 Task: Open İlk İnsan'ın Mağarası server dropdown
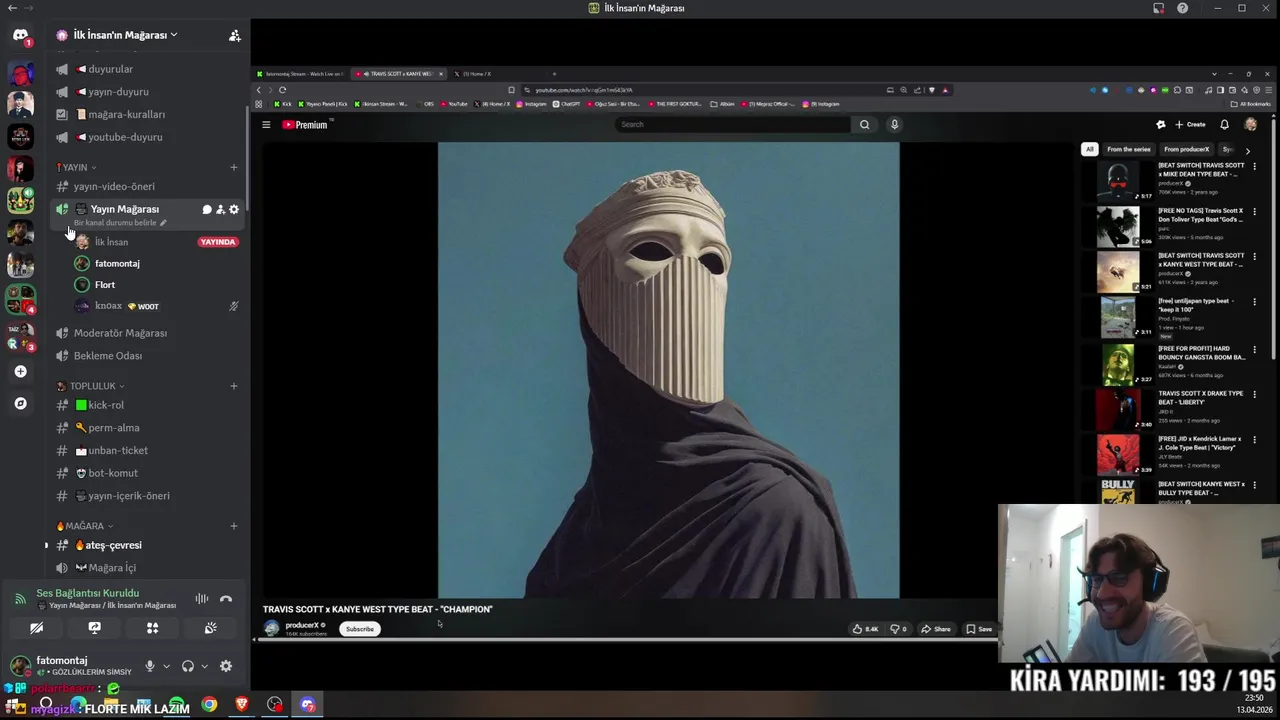click(x=125, y=35)
